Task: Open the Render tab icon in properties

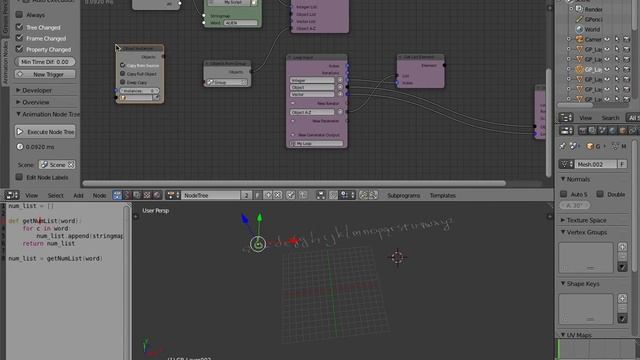Action: pyautogui.click(x=582, y=131)
